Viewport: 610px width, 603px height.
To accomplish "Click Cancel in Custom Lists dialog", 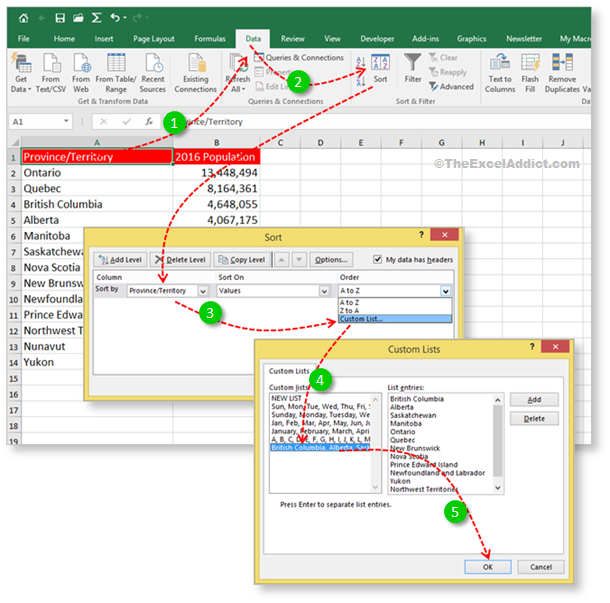I will tap(541, 567).
